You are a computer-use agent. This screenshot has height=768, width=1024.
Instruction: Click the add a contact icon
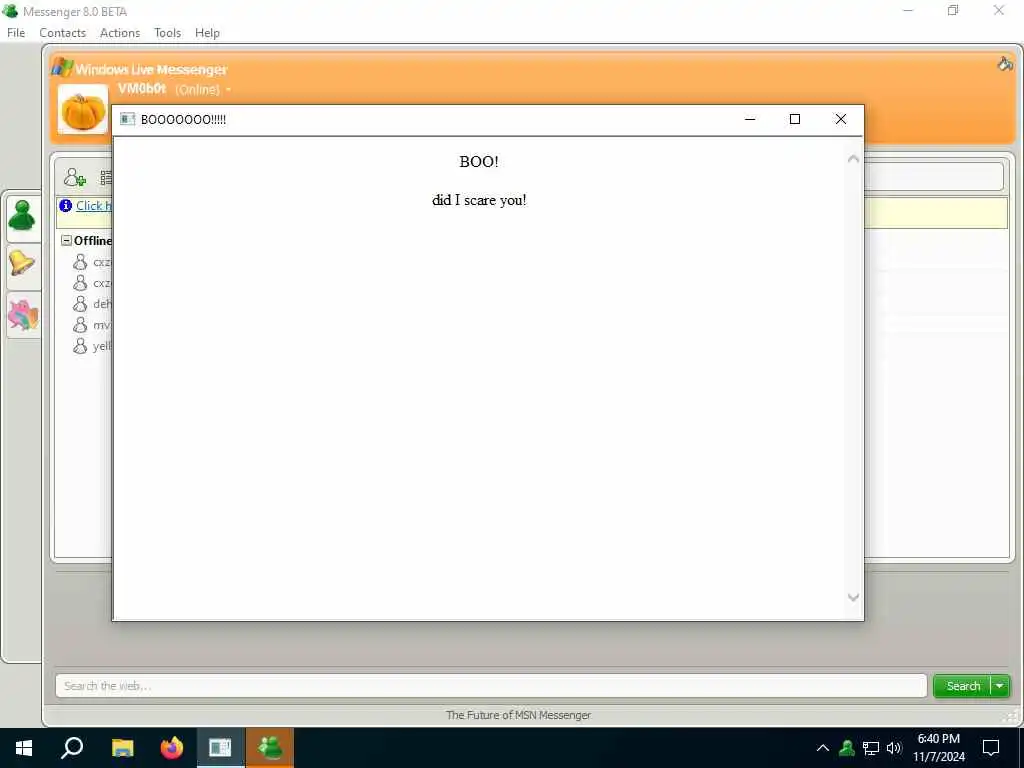[x=74, y=177]
